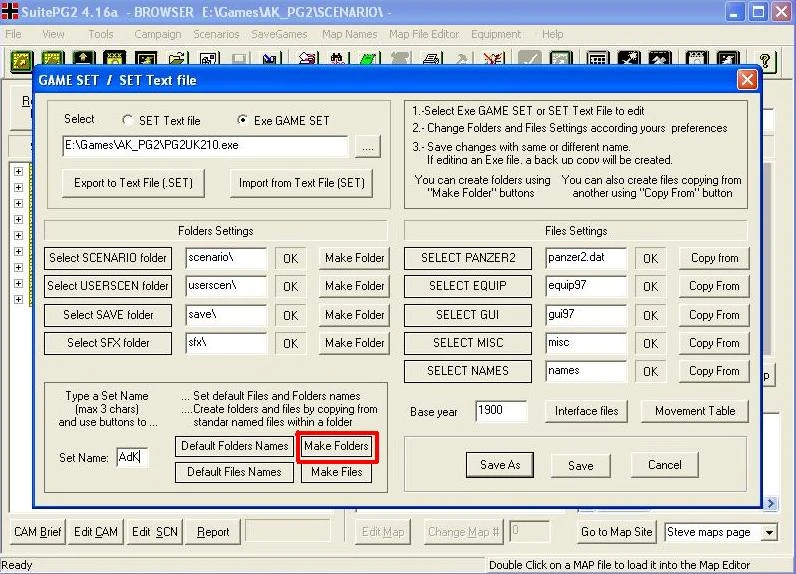Click Copy from for panzer2.dat row

(714, 258)
